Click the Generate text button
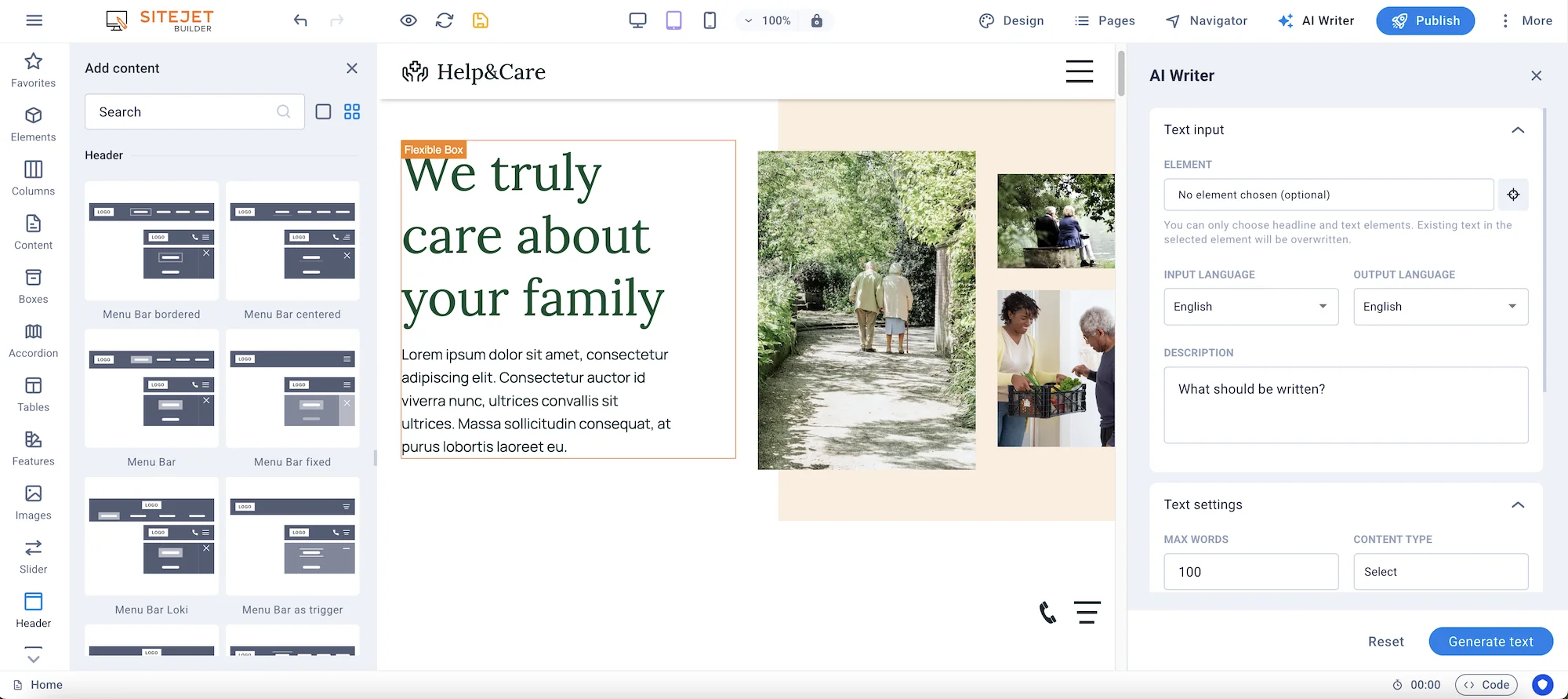The image size is (1568, 699). pyautogui.click(x=1491, y=642)
